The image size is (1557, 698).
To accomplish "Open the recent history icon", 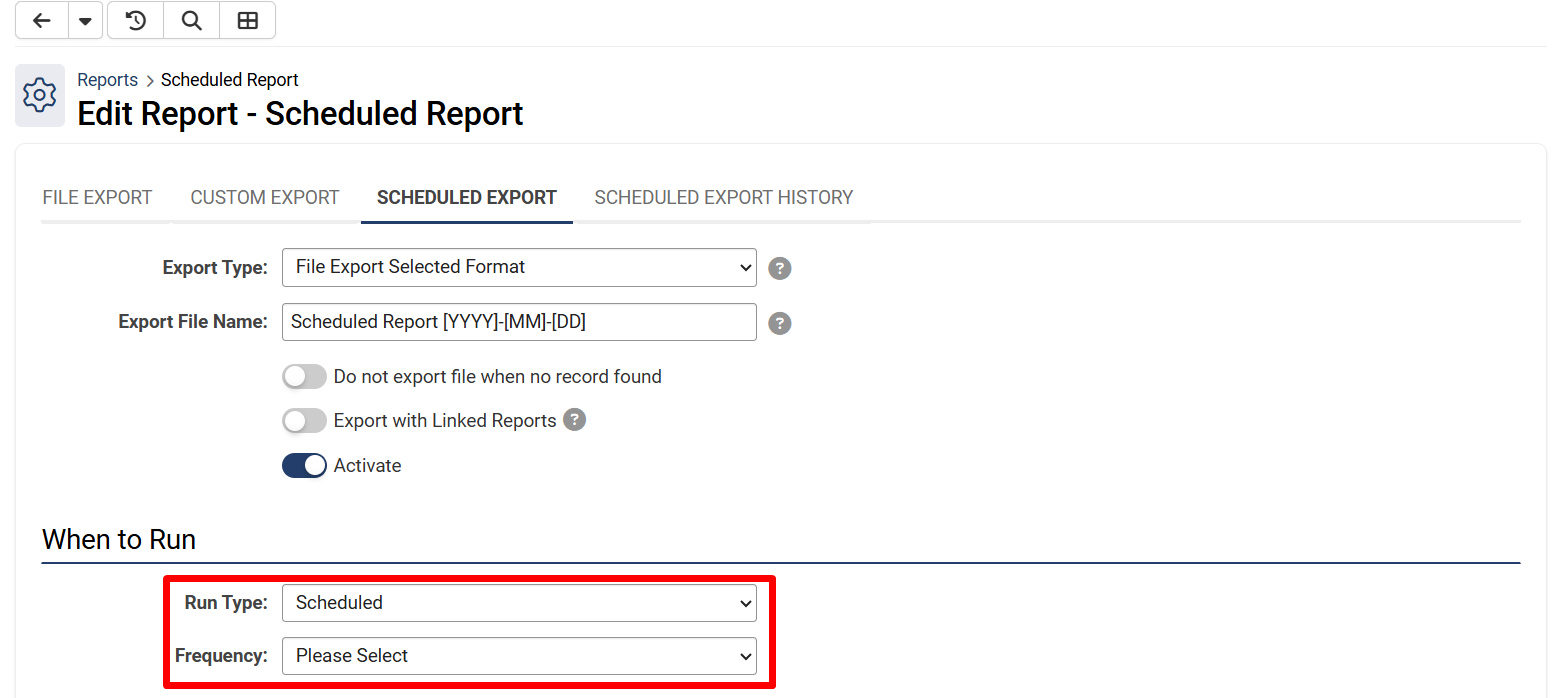I will click(x=136, y=21).
